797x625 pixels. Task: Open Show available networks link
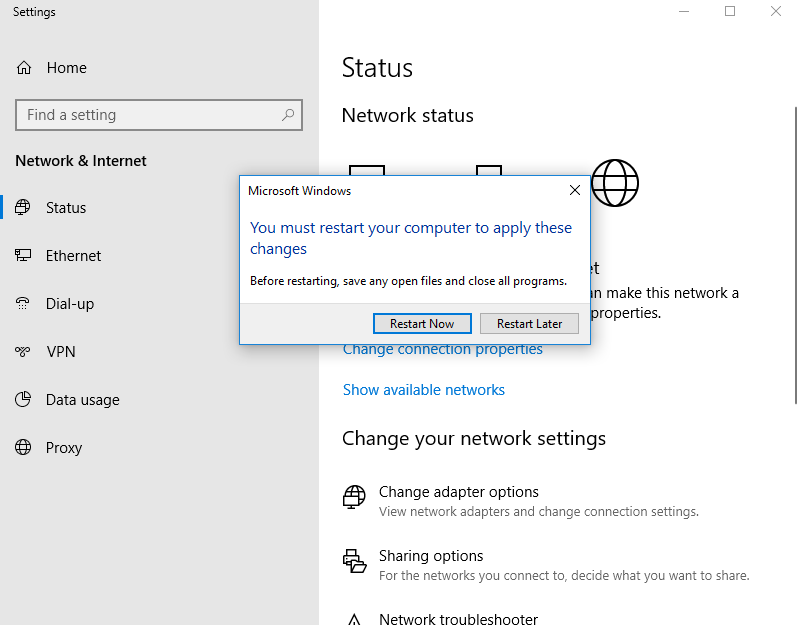[x=424, y=390]
